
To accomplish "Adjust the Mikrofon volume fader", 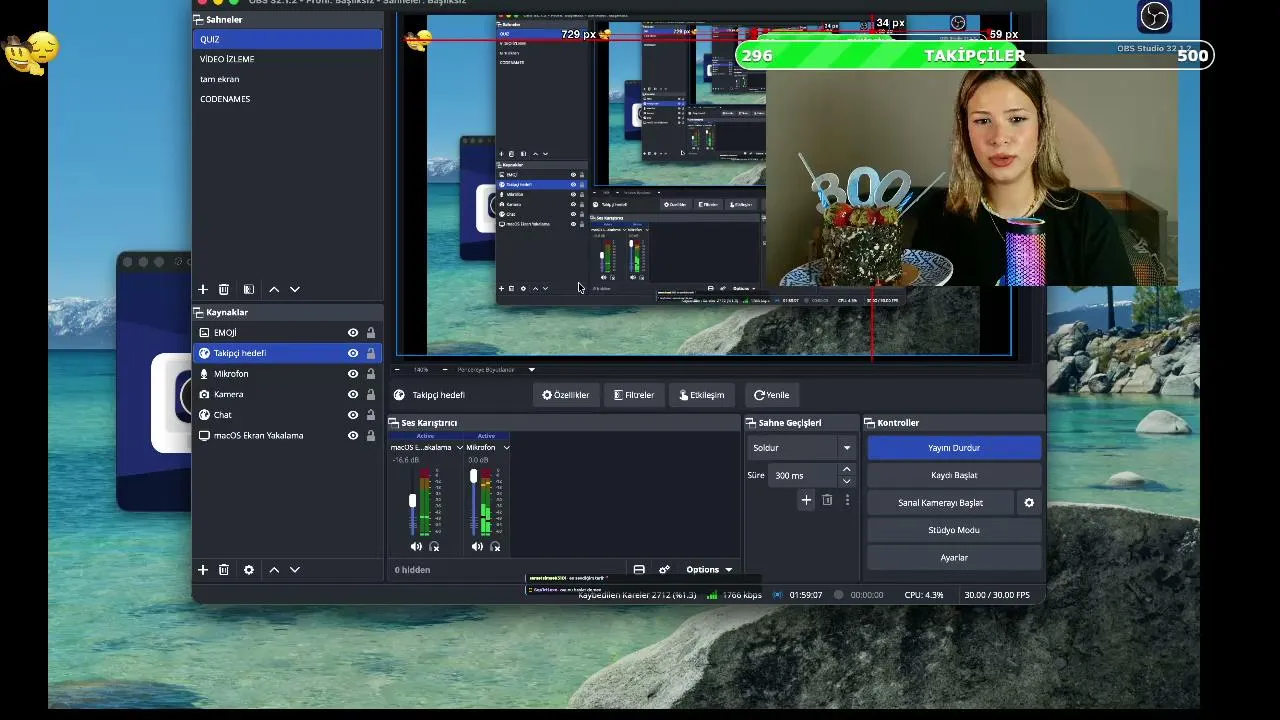I will (x=473, y=477).
